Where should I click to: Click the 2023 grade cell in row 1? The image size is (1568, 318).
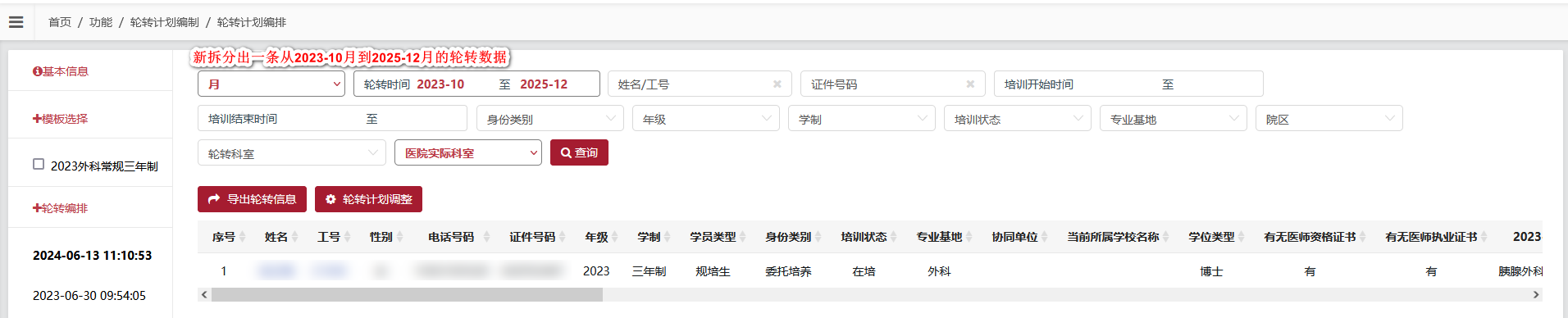point(596,271)
